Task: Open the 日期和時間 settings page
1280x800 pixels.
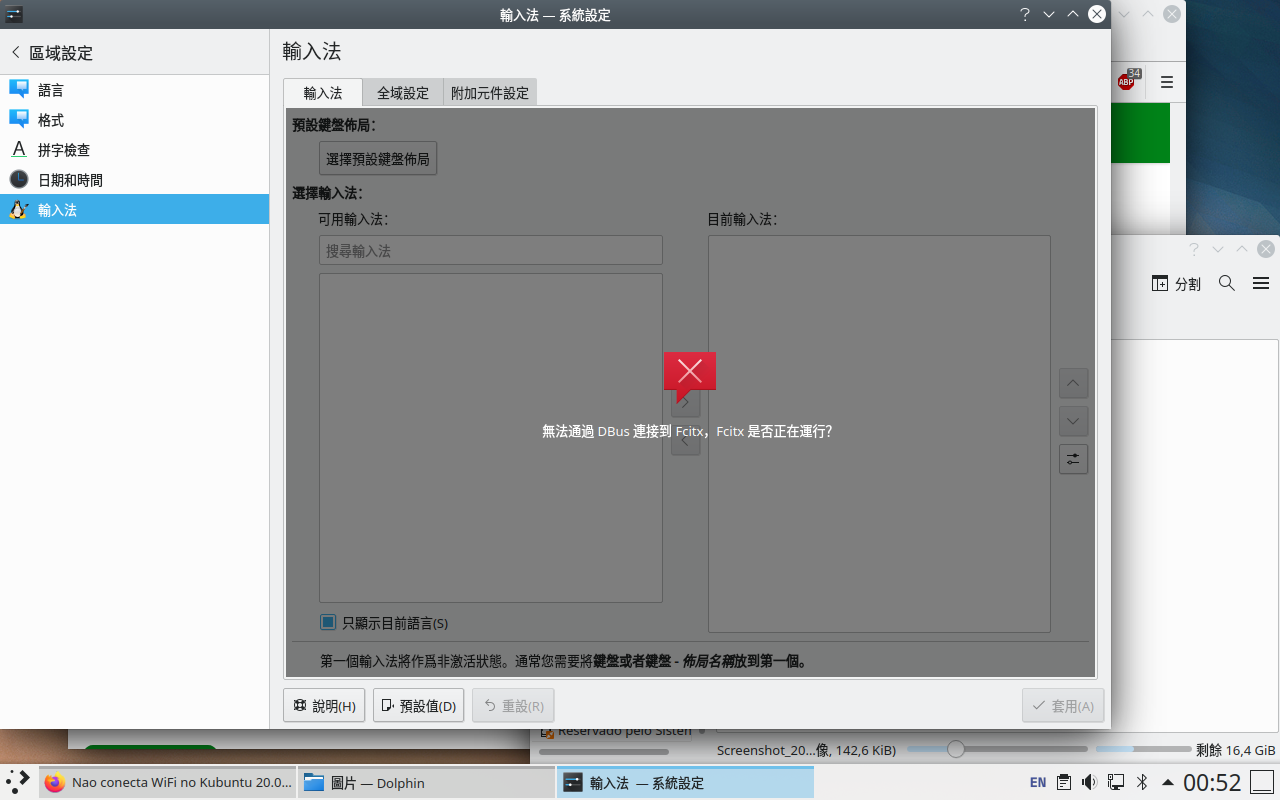Action: click(134, 180)
